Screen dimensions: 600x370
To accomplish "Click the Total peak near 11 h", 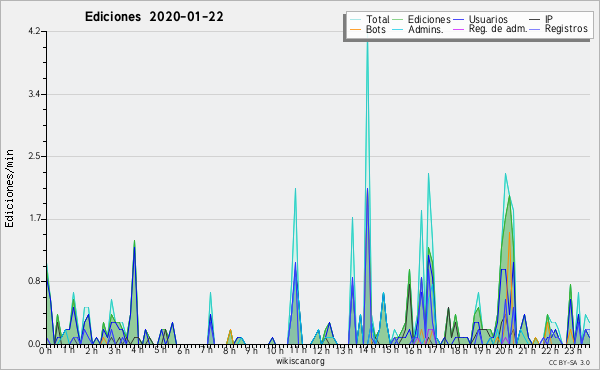I will [295, 189].
